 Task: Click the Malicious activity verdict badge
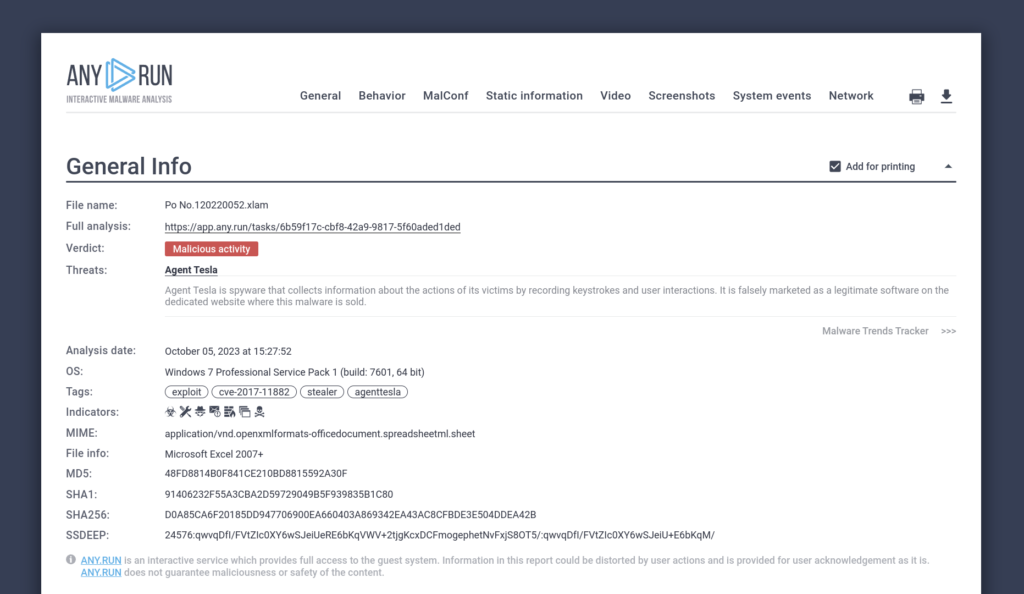(x=212, y=249)
